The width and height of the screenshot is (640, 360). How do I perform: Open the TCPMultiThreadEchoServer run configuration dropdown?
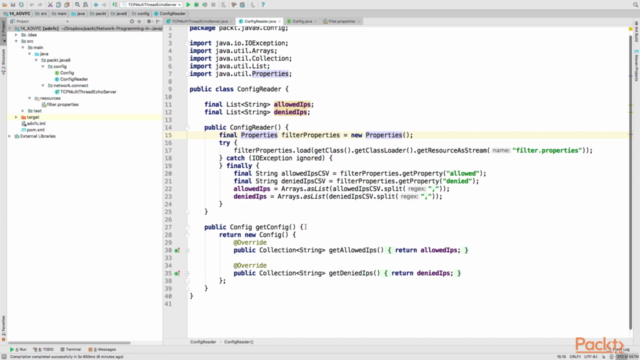[x=152, y=4]
